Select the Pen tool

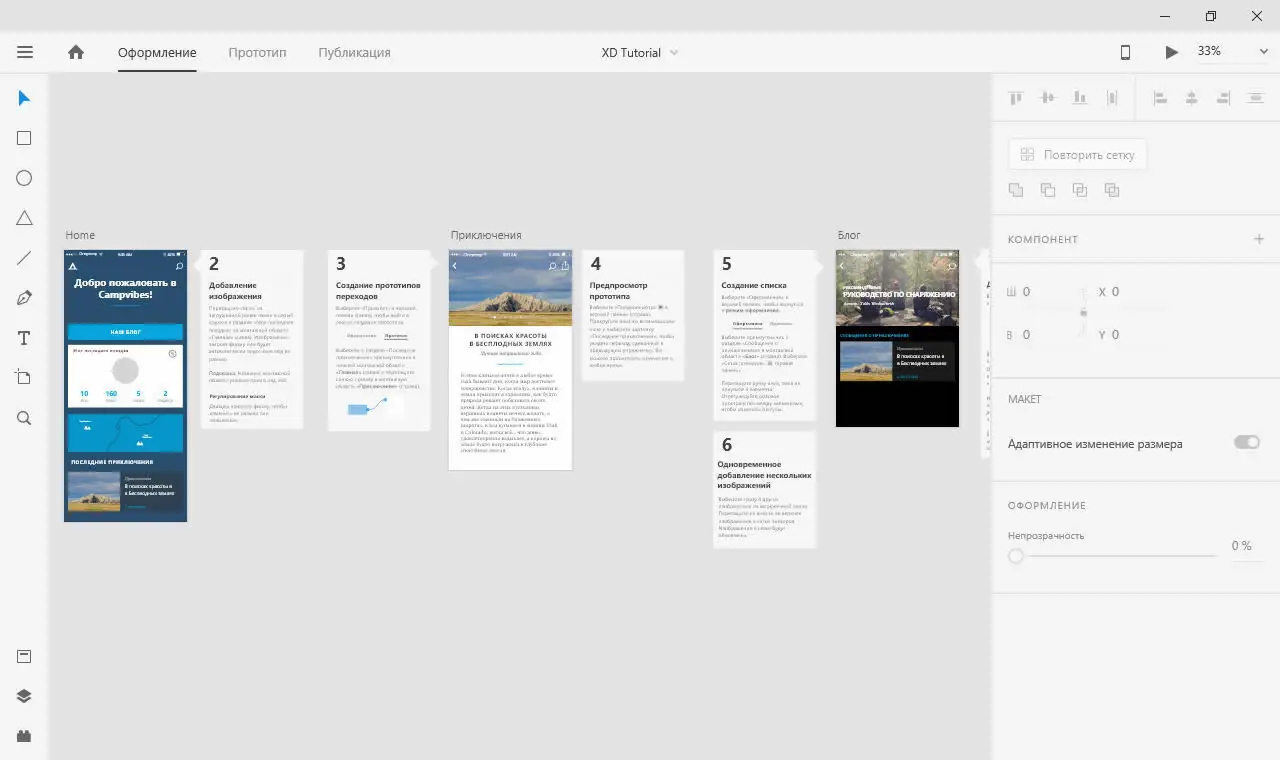tap(24, 297)
